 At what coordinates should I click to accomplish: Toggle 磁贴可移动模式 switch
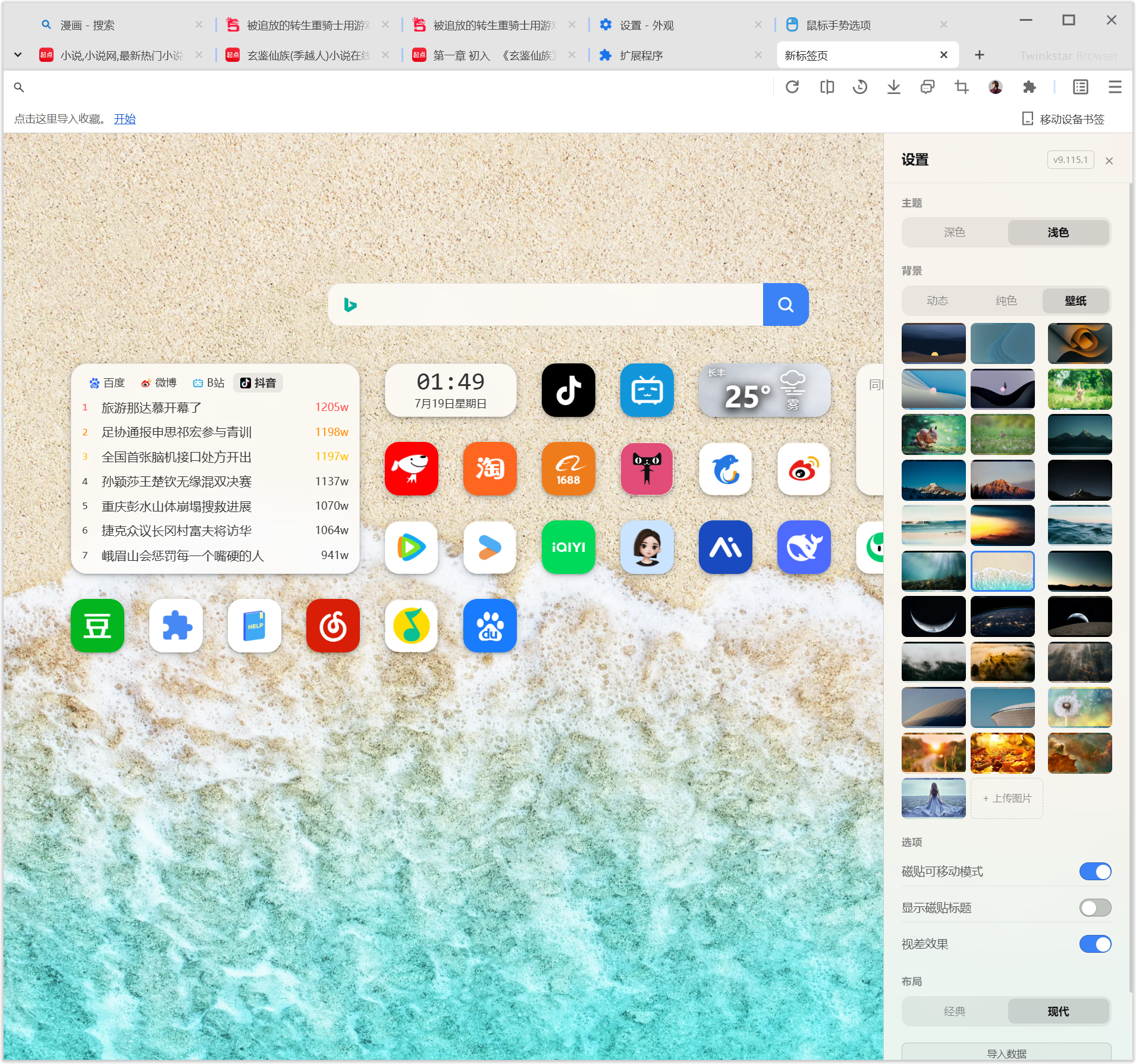1095,871
